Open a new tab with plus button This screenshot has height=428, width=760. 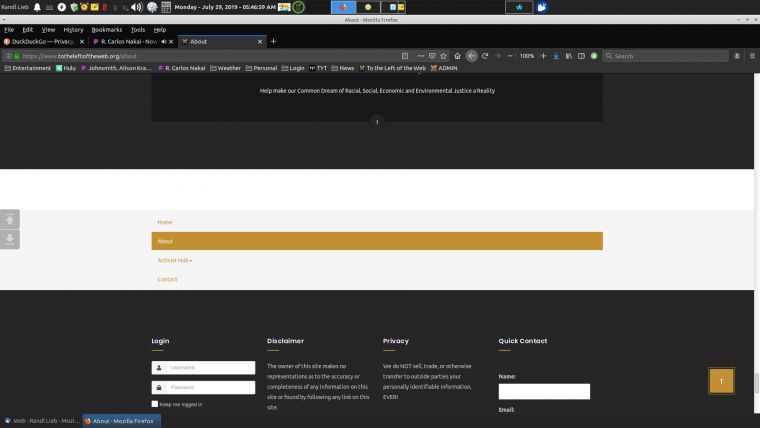[x=273, y=41]
